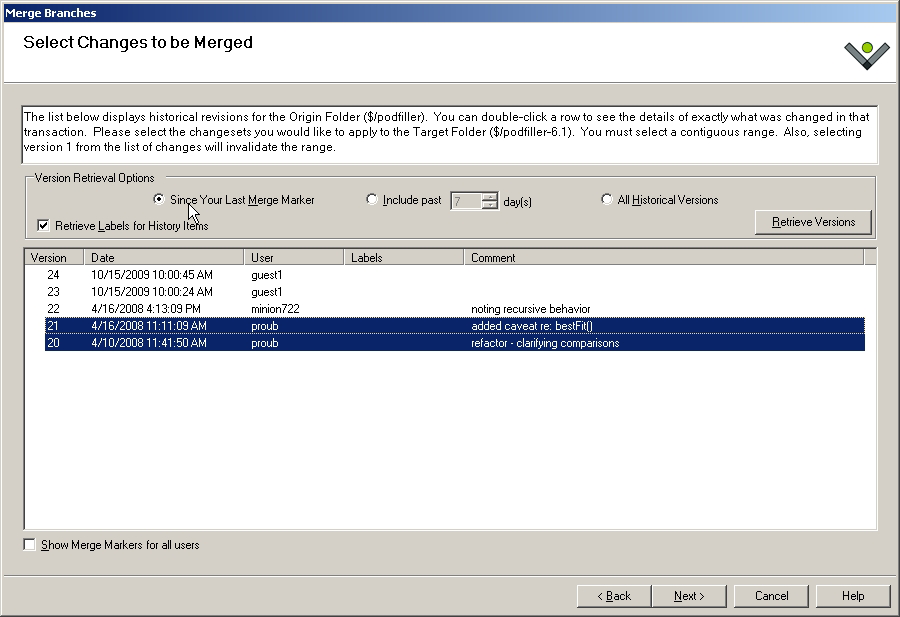The width and height of the screenshot is (900, 617).
Task: Choose the Include past days radio button
Action: tap(373, 200)
